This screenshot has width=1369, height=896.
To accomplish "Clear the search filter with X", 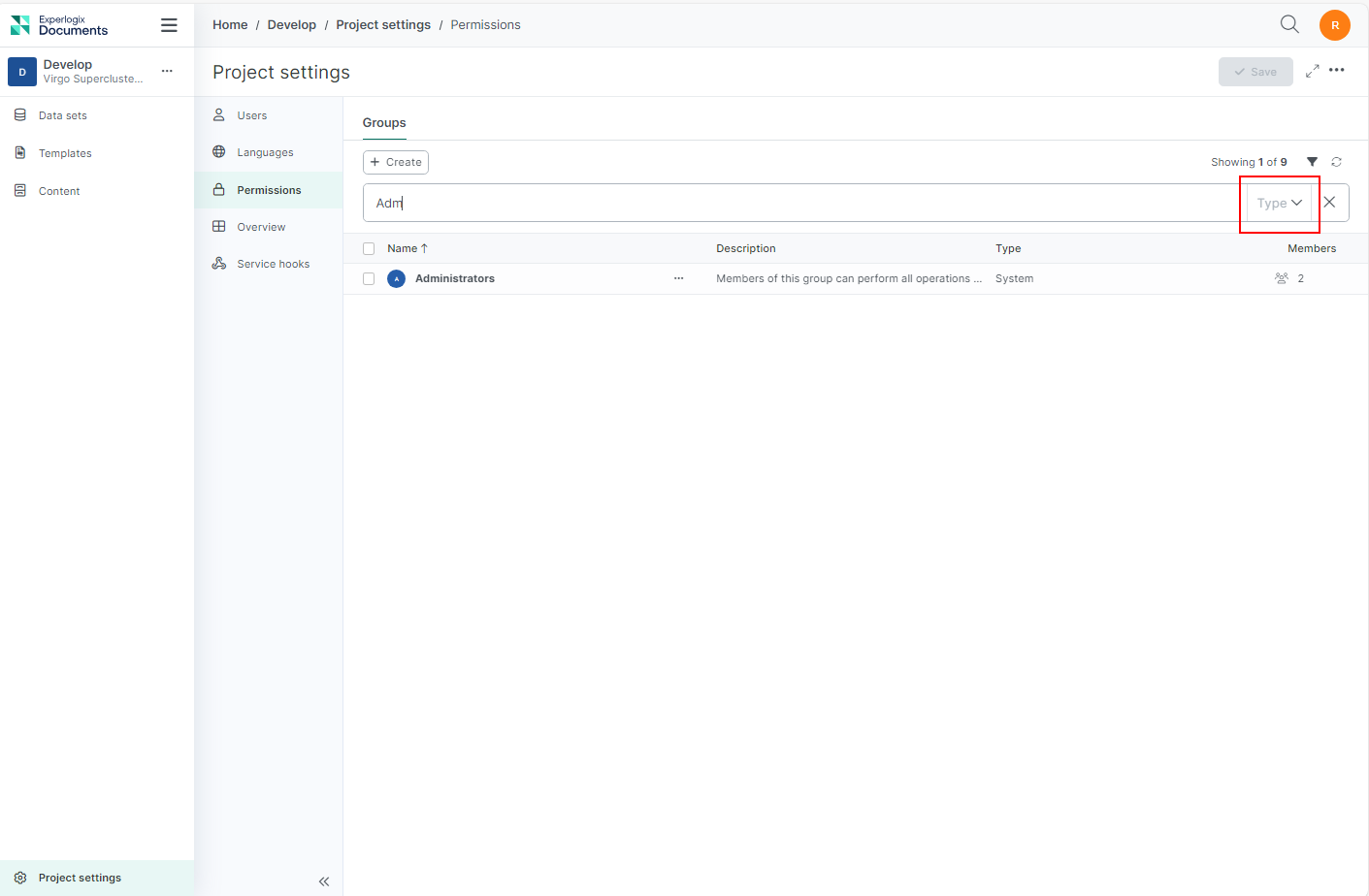I will tap(1329, 202).
